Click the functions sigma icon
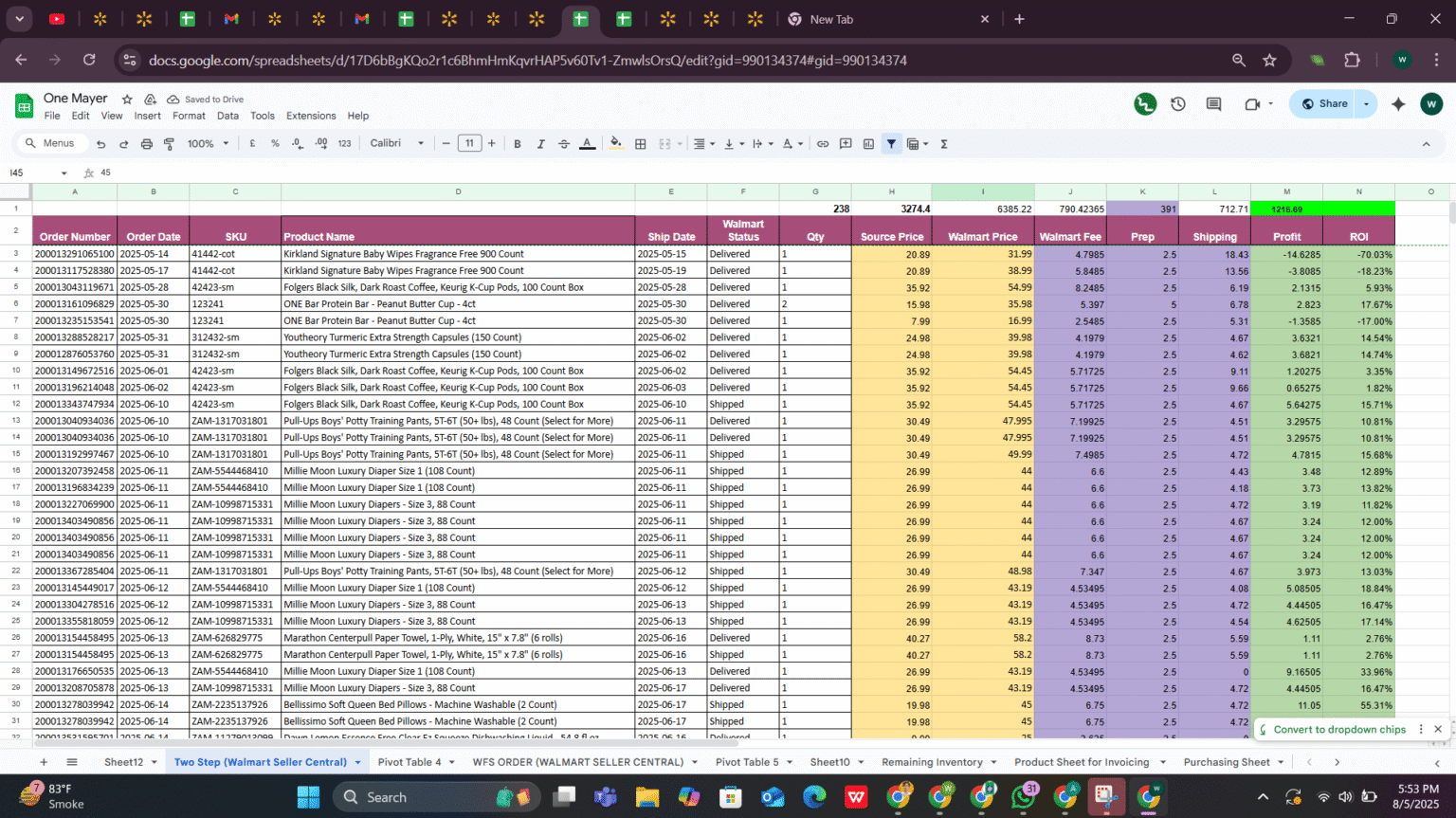Screen dimensions: 1456x818 click(944, 144)
